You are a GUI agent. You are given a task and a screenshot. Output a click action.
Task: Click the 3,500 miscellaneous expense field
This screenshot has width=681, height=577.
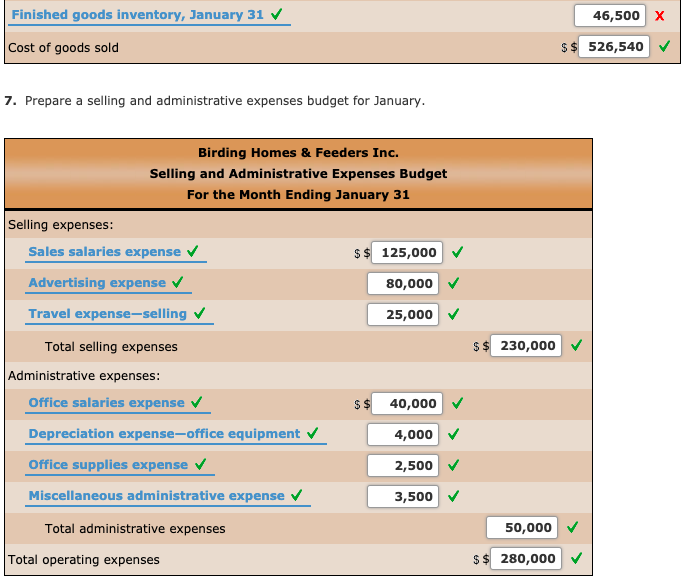click(403, 496)
